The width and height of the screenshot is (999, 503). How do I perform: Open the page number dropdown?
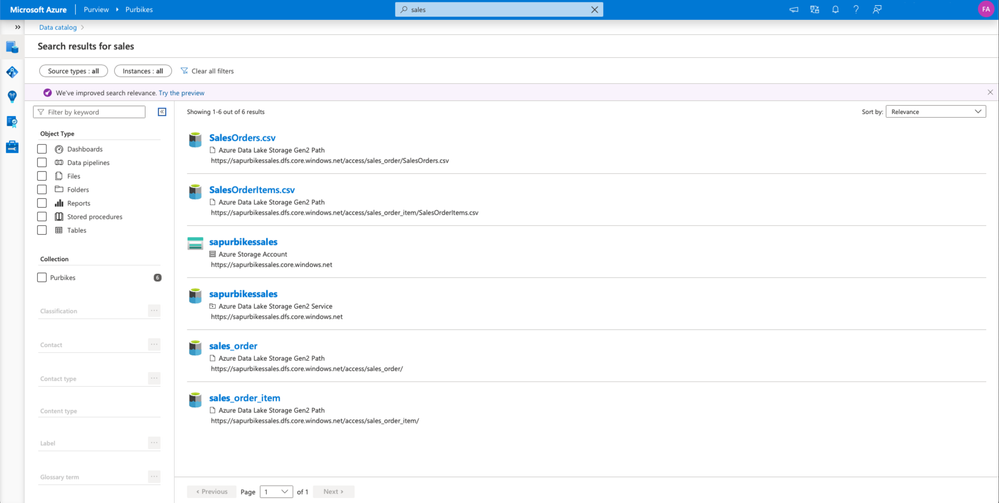pyautogui.click(x=277, y=492)
